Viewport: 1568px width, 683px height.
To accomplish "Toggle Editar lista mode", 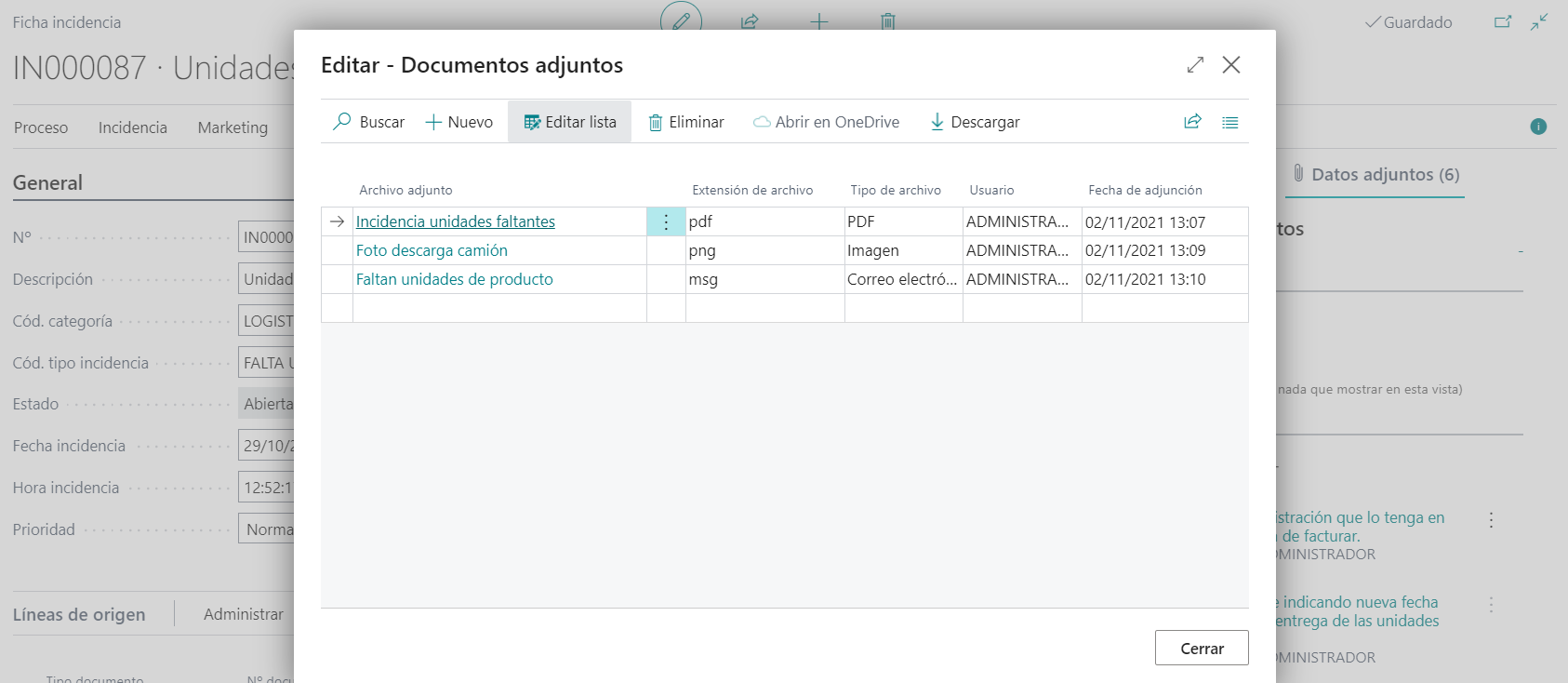I will (x=569, y=122).
